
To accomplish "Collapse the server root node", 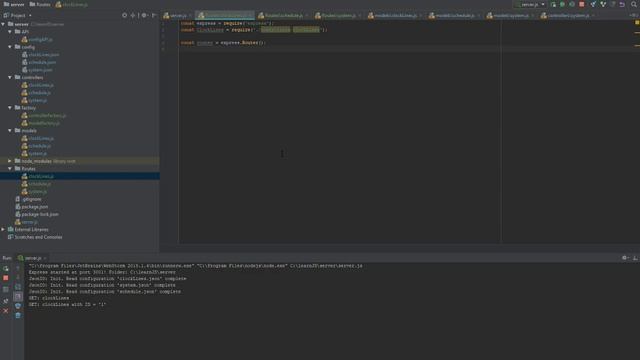I will 3,24.
